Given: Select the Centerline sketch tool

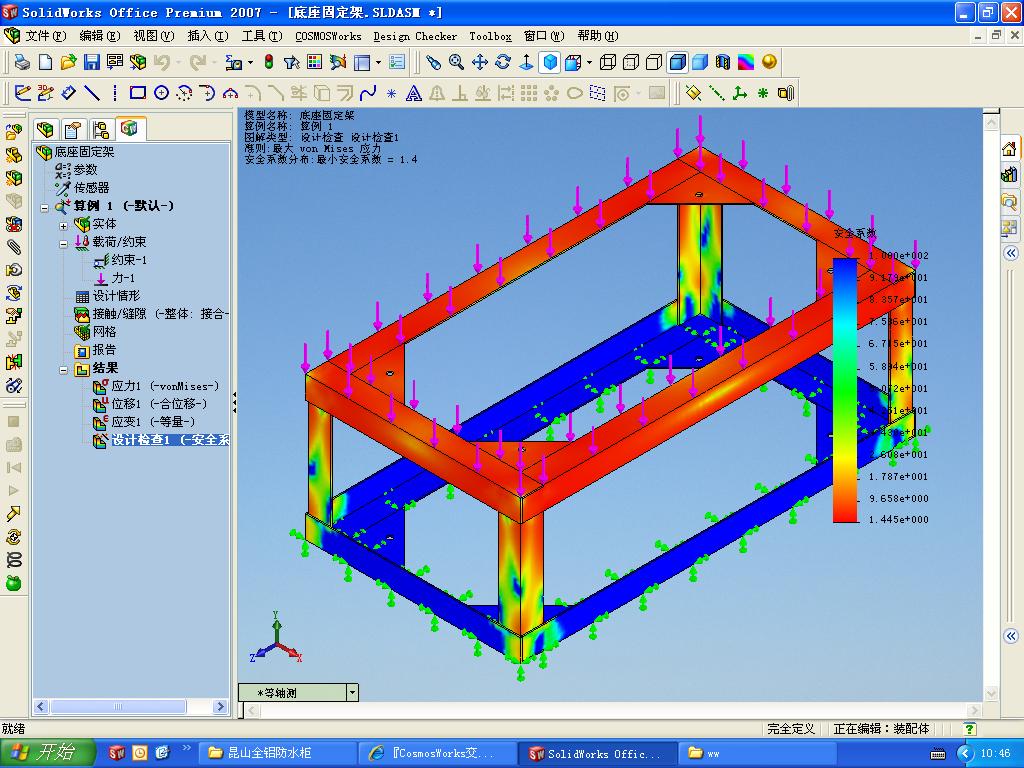Looking at the screenshot, I should [x=115, y=93].
